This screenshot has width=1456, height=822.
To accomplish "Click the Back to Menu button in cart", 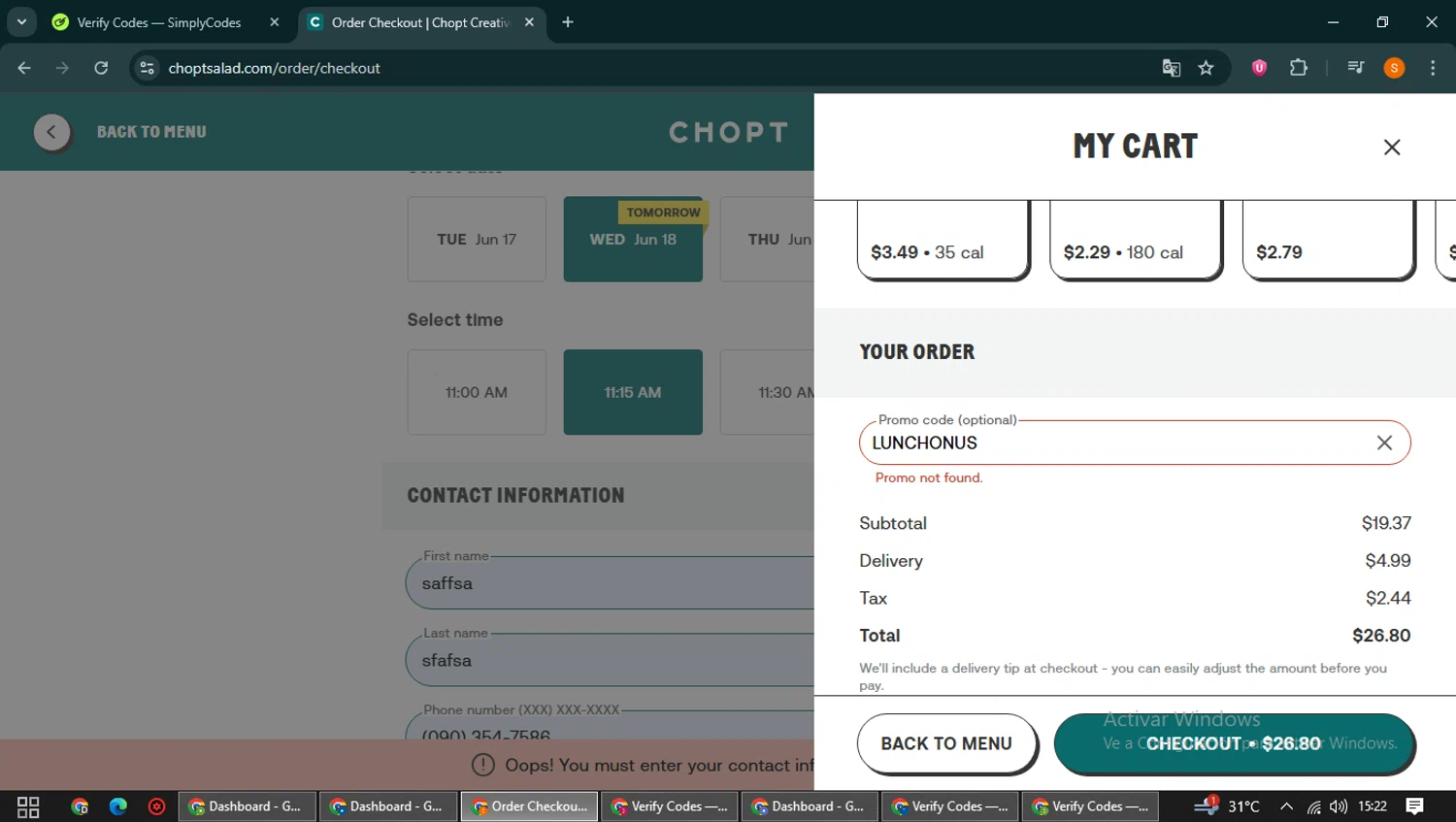I will pyautogui.click(x=946, y=743).
